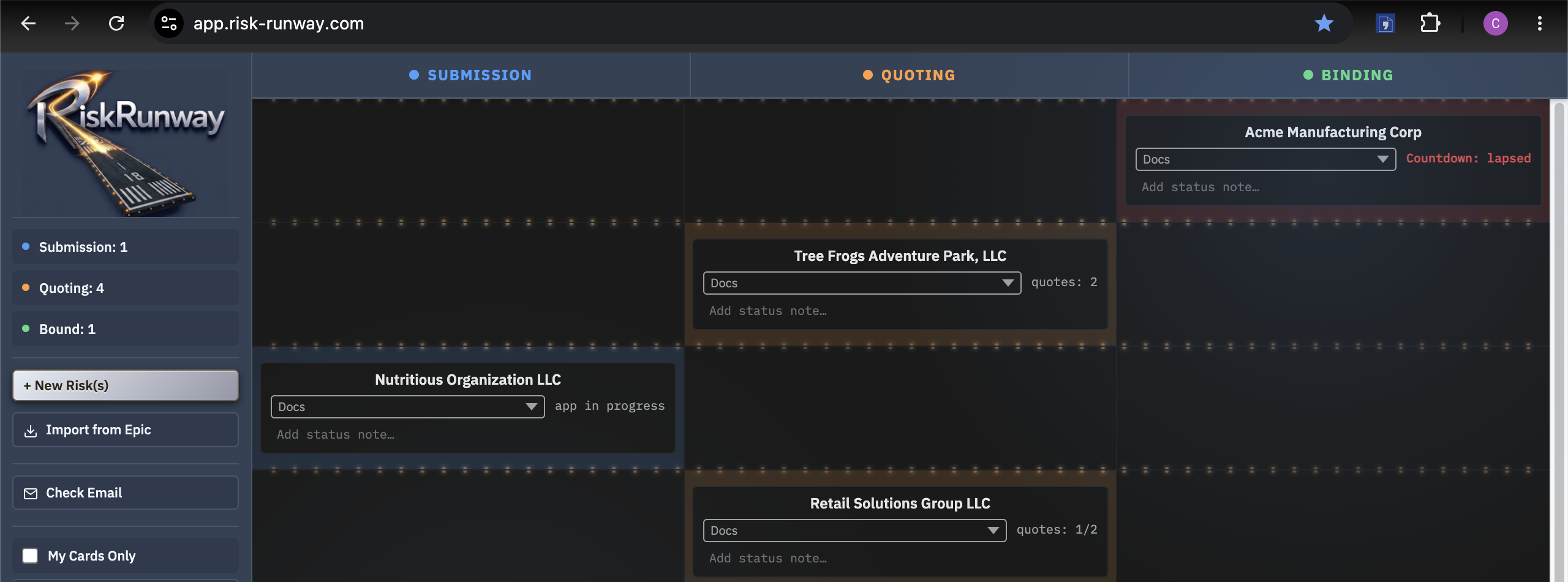1568x582 pixels.
Task: Click the download icon on Import from Epic
Action: click(x=31, y=431)
